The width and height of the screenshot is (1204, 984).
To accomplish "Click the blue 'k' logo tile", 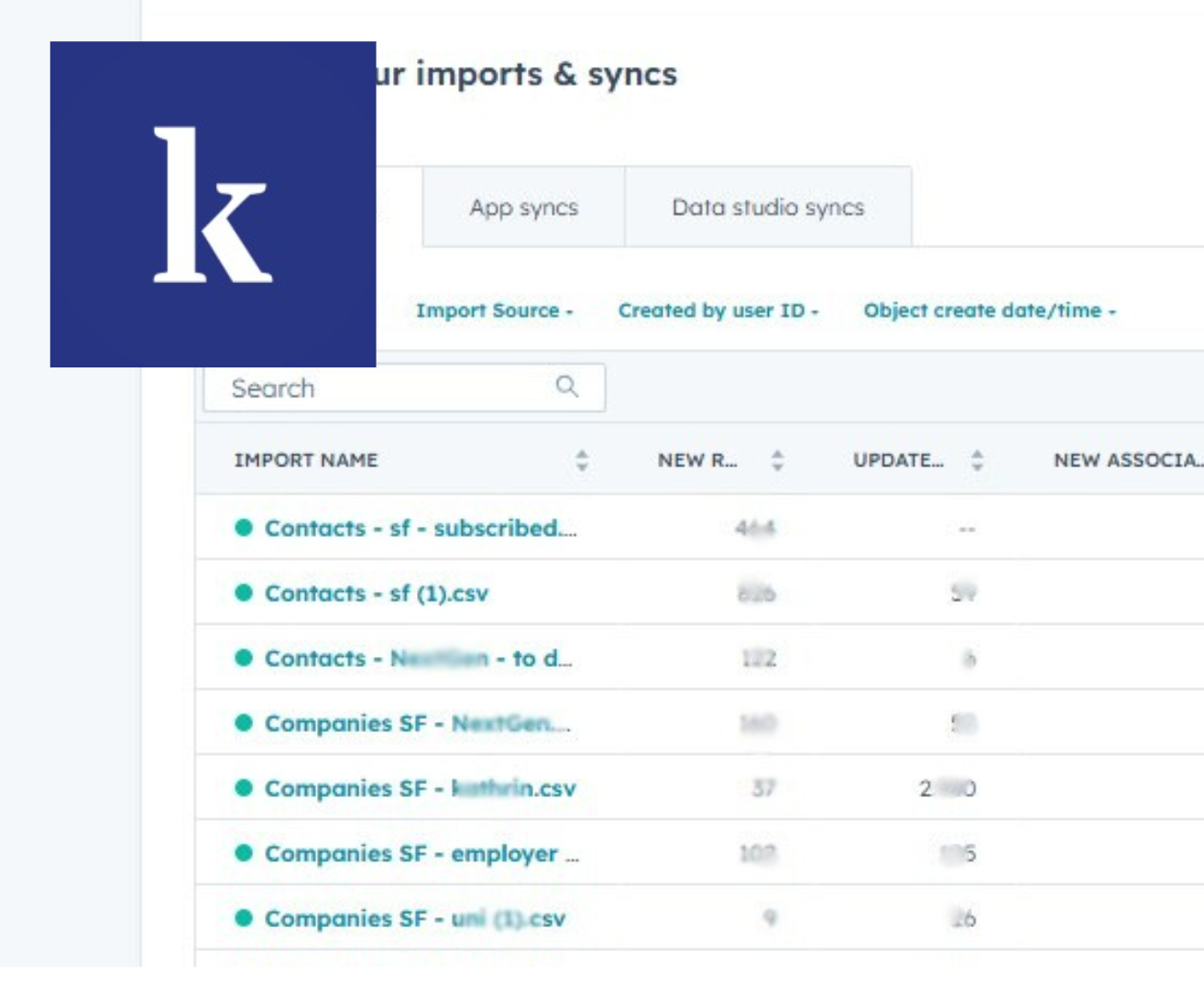I will coord(213,204).
